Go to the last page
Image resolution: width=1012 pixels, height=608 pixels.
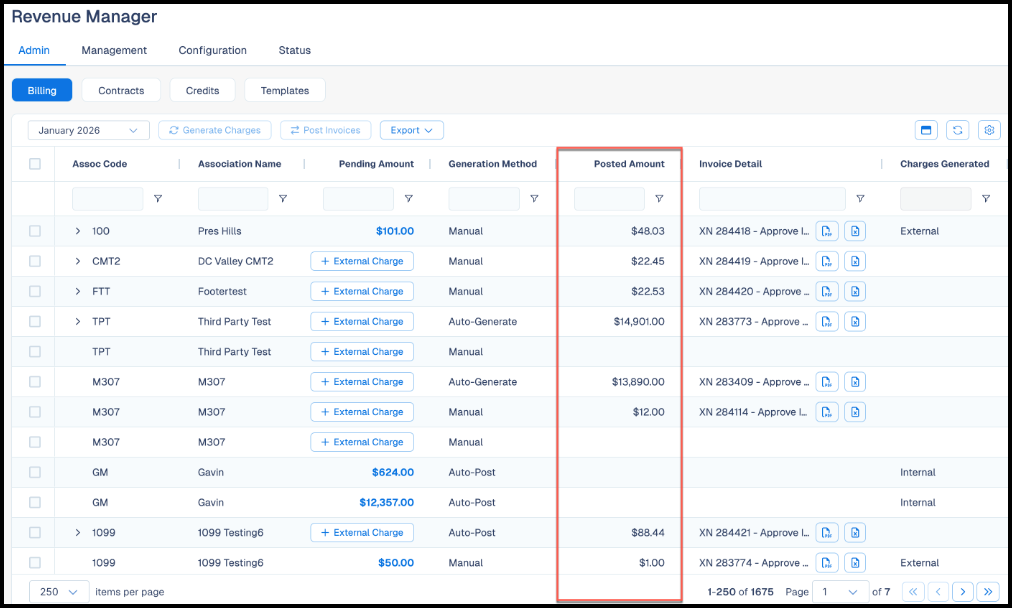(x=988, y=592)
